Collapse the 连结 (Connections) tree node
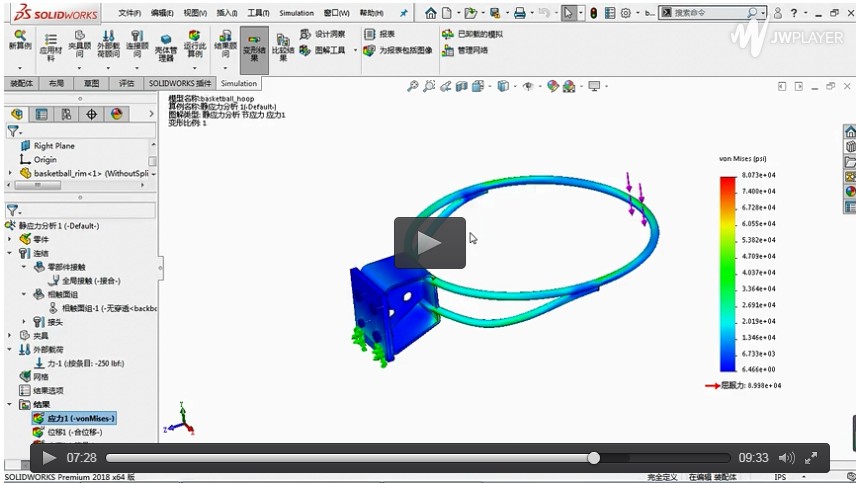Screen dimensions: 857x483 point(11,253)
